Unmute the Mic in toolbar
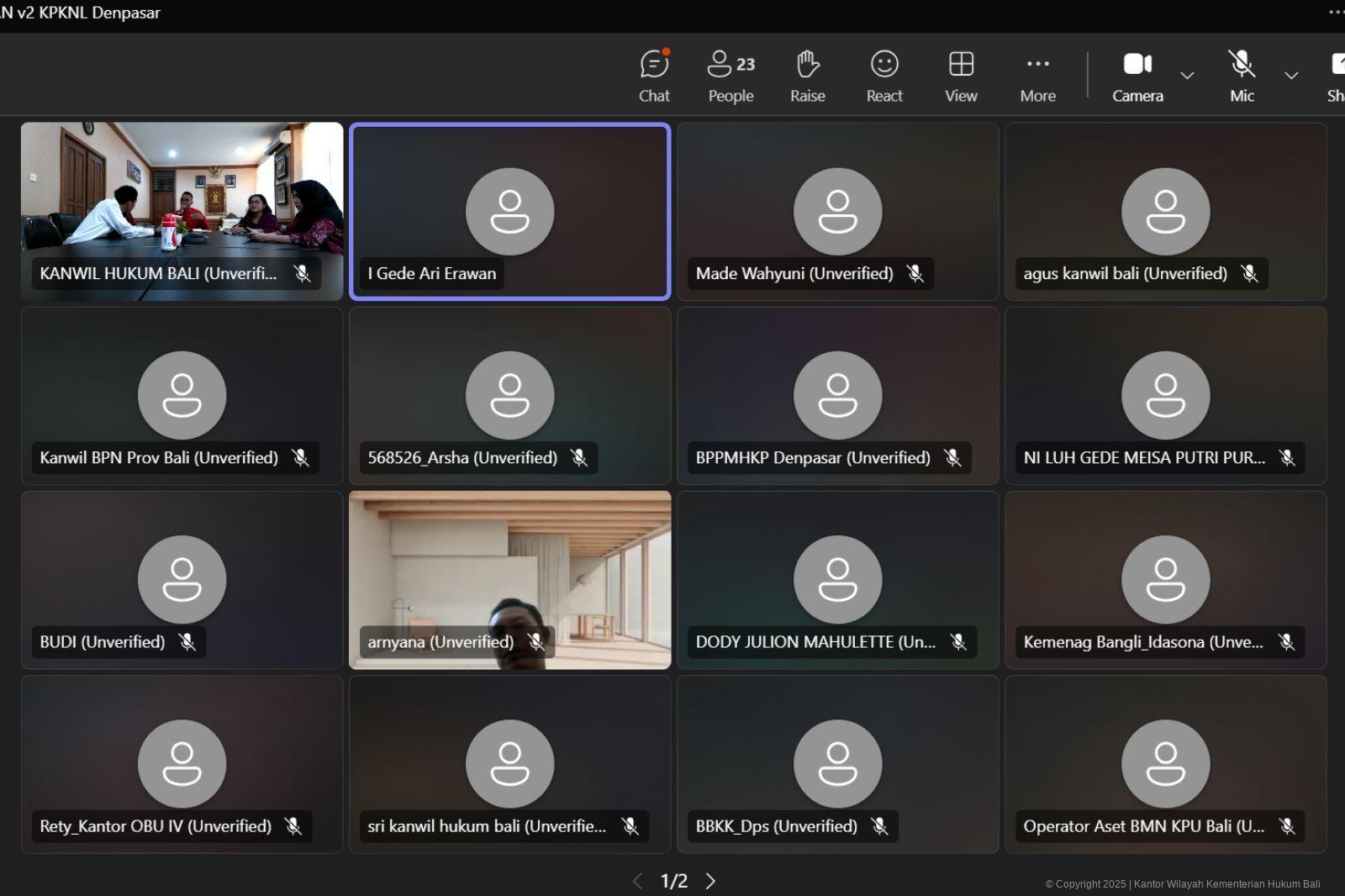1345x896 pixels. [x=1242, y=76]
